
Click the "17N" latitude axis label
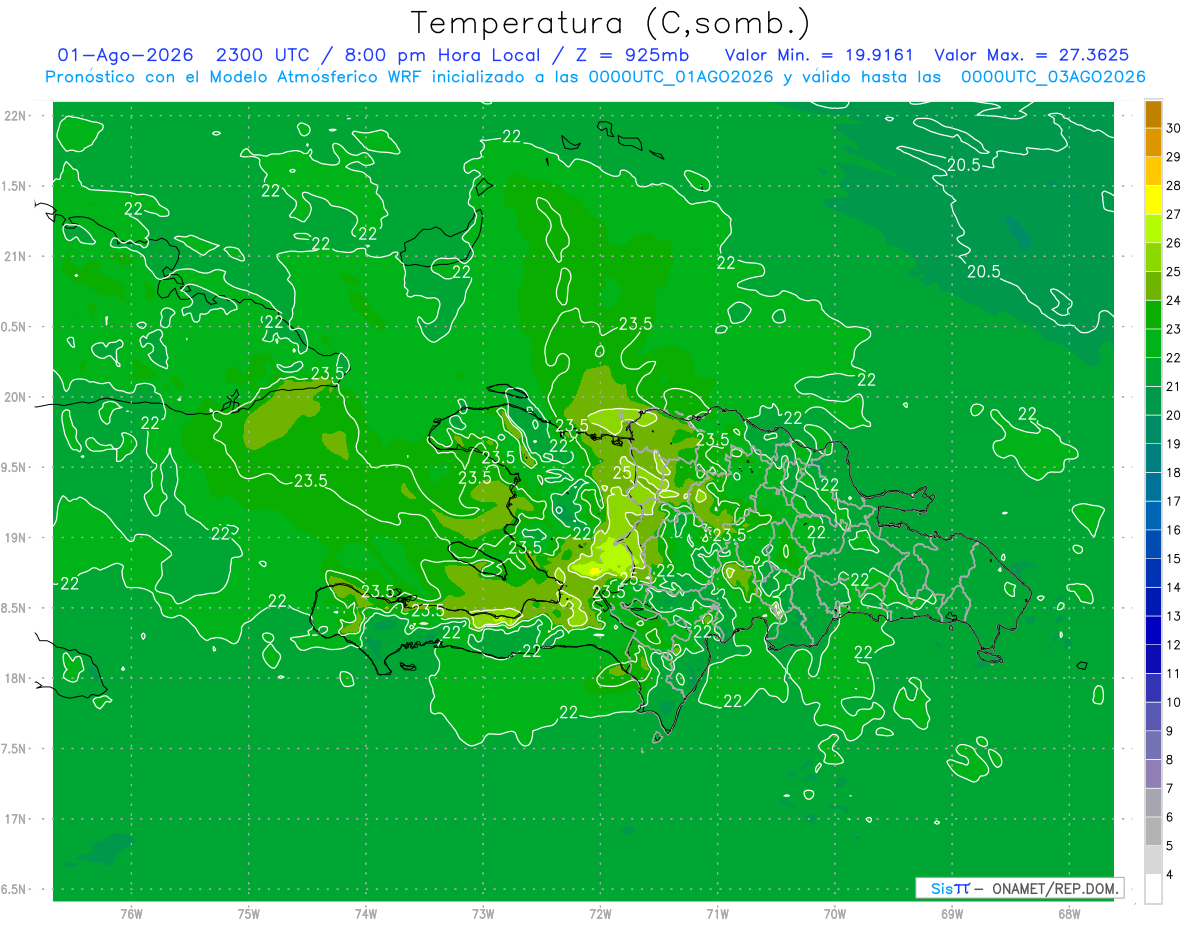click(17, 819)
